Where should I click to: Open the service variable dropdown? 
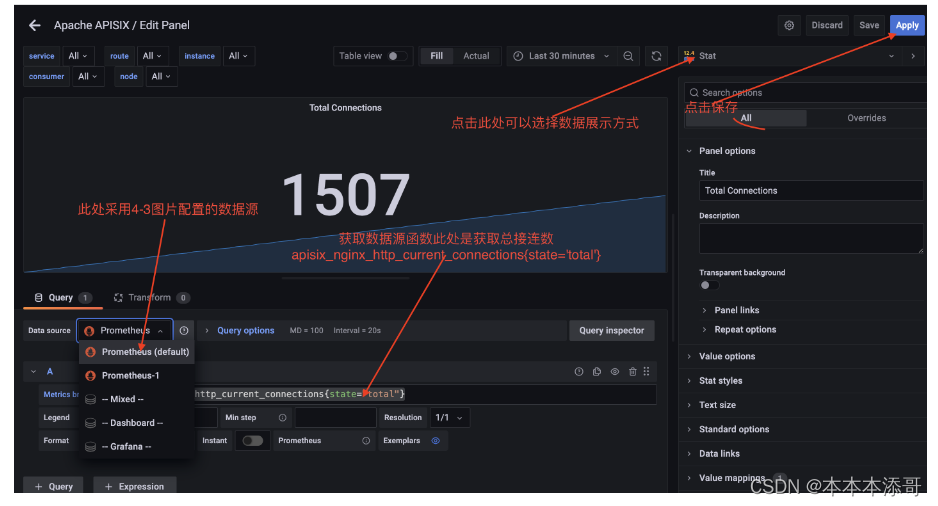pos(78,56)
